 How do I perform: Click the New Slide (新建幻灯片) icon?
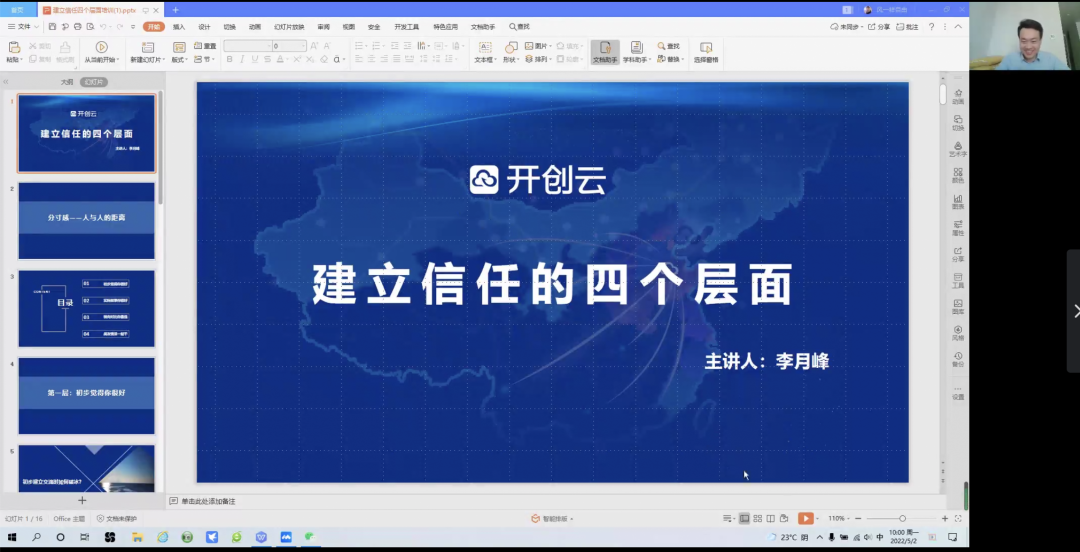pyautogui.click(x=147, y=47)
